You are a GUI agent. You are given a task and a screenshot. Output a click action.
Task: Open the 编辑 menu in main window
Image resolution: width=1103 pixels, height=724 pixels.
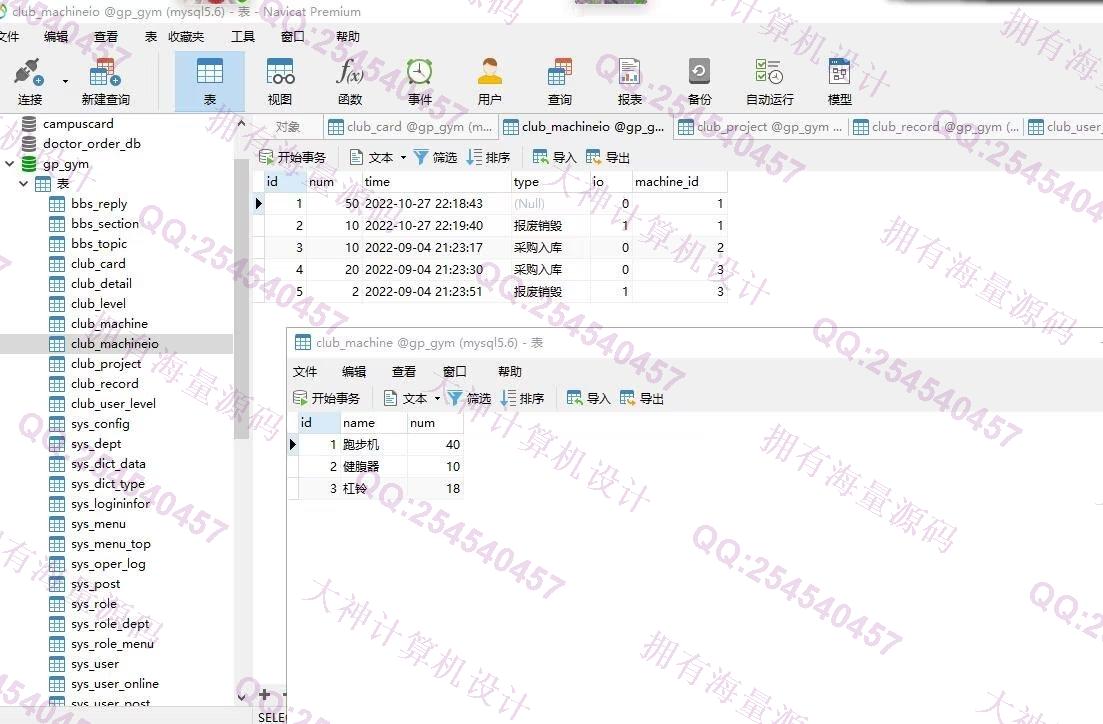point(56,37)
